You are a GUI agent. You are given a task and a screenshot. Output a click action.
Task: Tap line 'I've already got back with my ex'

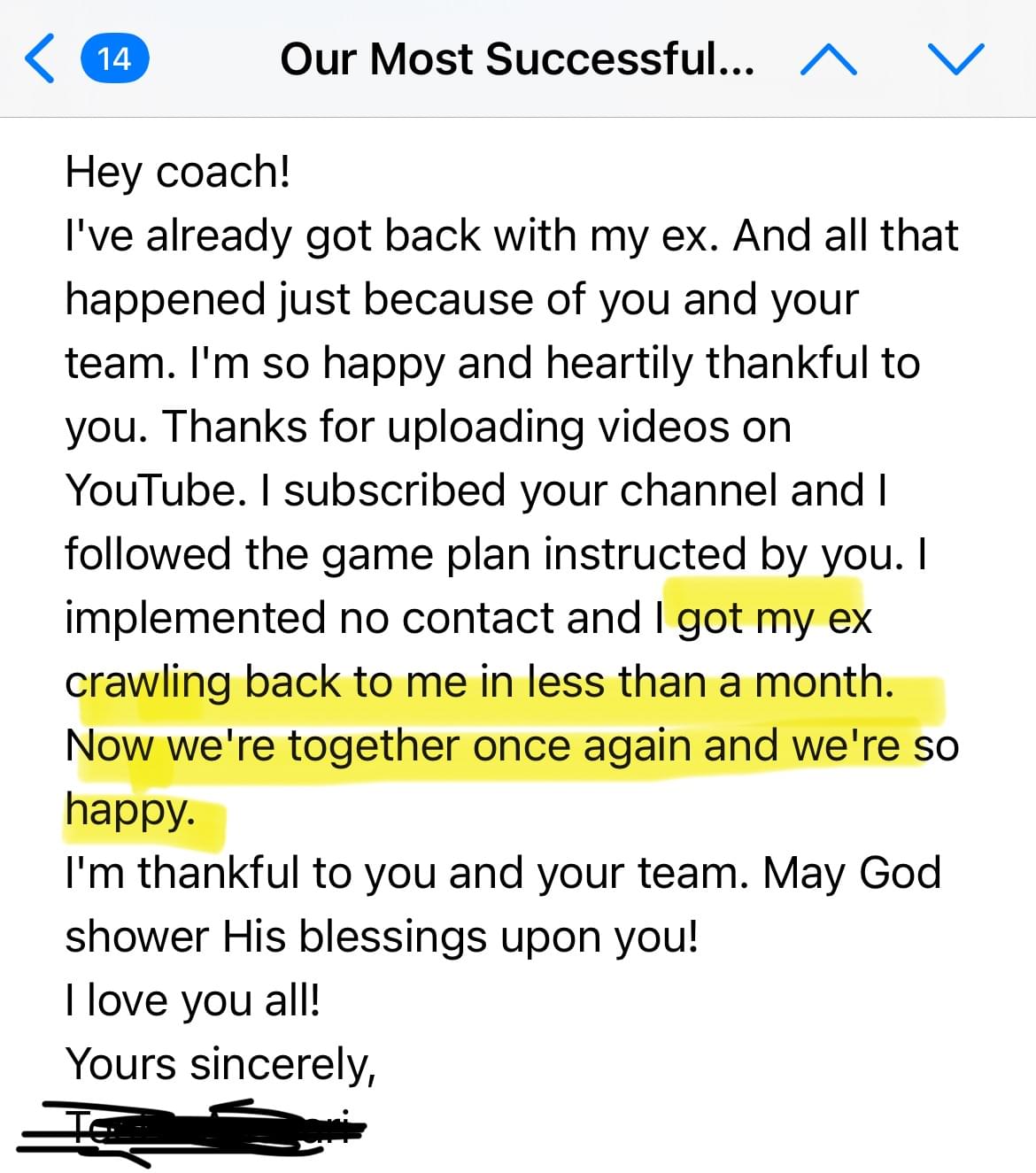391,235
